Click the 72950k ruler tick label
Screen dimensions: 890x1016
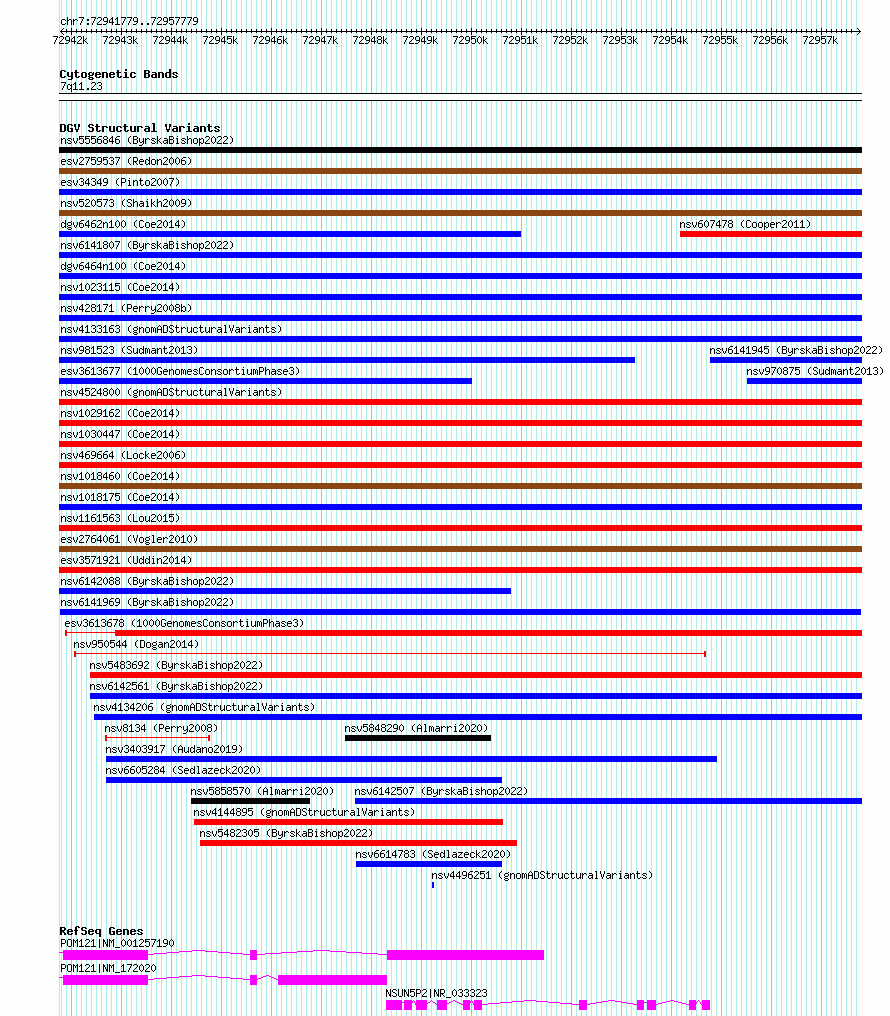tap(470, 40)
